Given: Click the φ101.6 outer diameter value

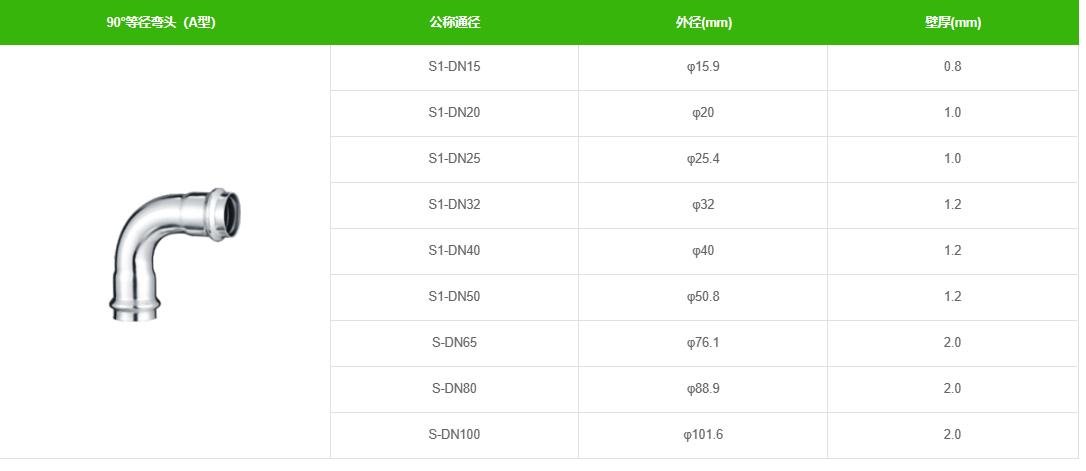Looking at the screenshot, I should pos(703,435).
